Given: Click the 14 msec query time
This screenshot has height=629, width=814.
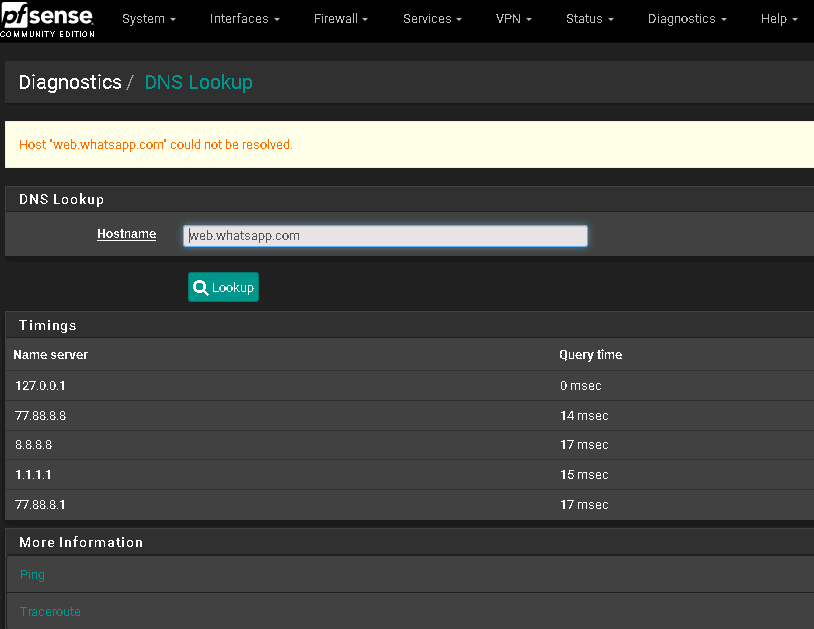Looking at the screenshot, I should pos(584,416).
